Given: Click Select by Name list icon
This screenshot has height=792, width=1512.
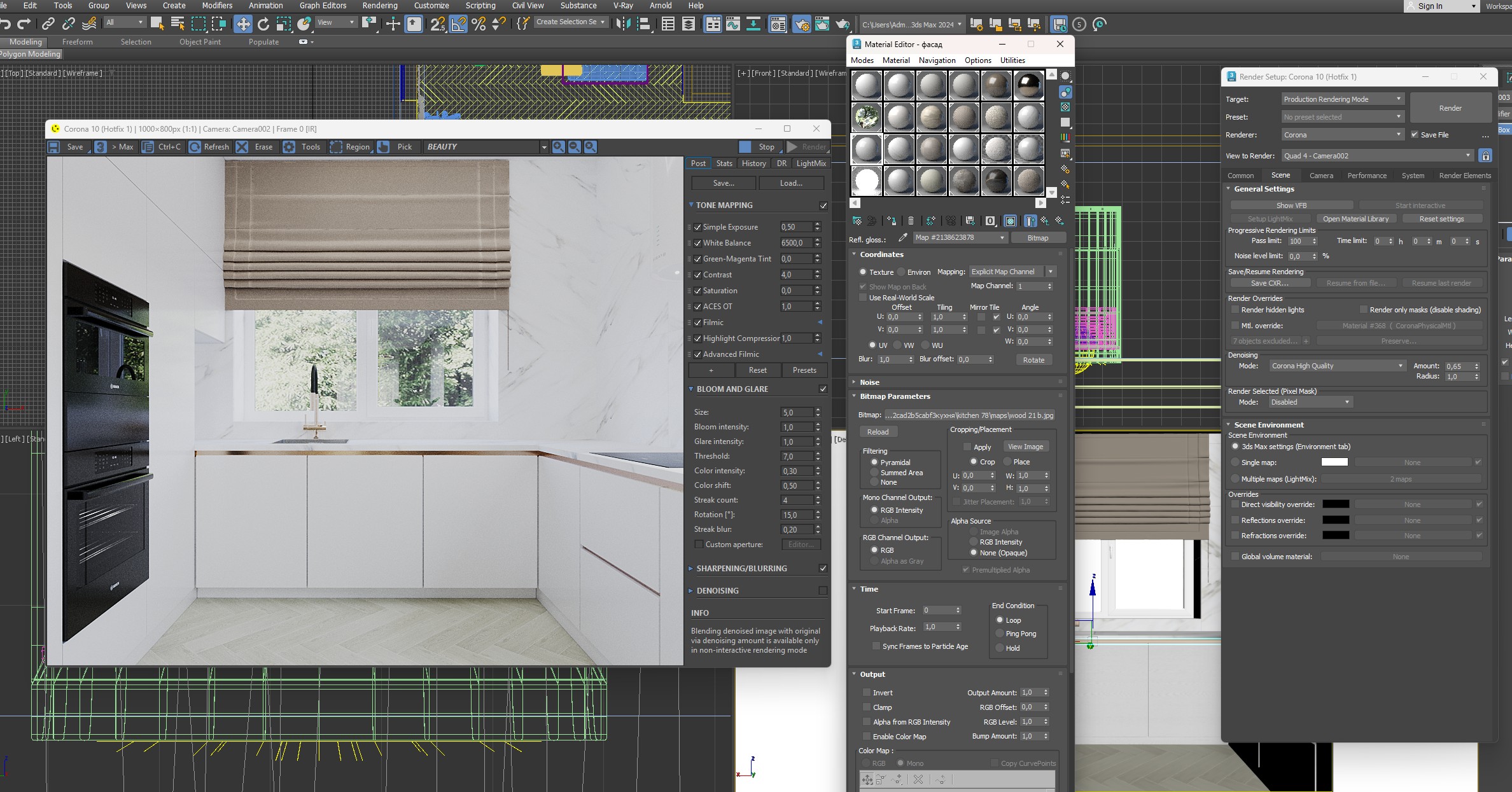Looking at the screenshot, I should (x=178, y=24).
